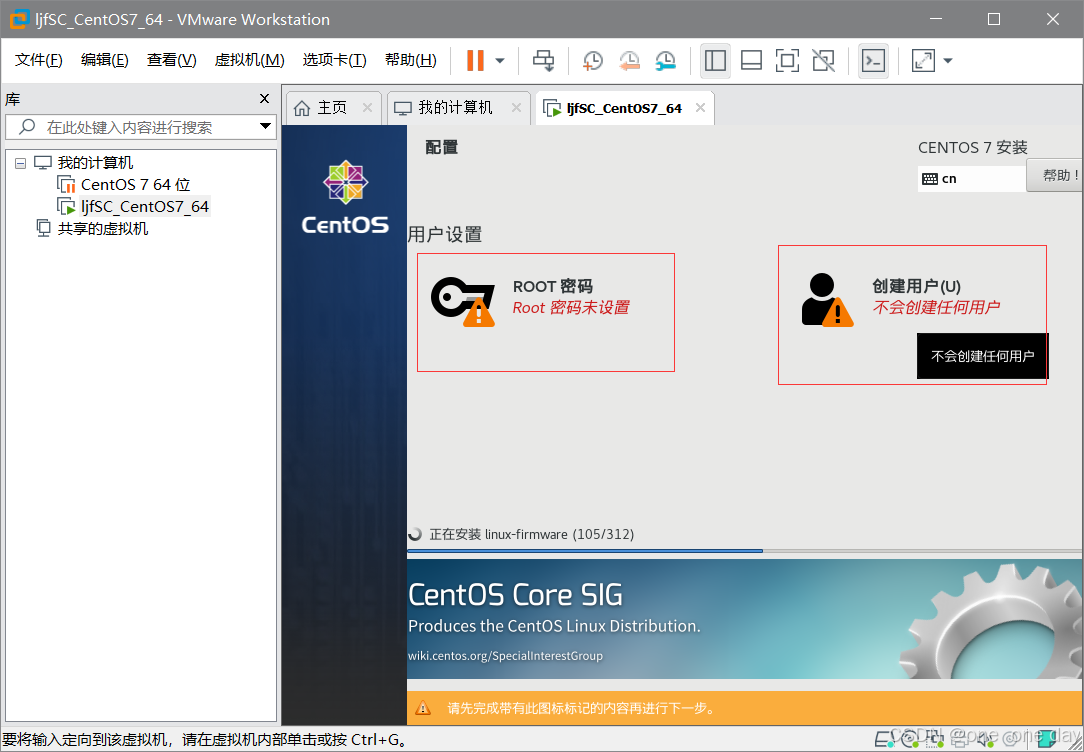Viewport: 1084px width, 752px height.
Task: Open the 文件(F) menu
Action: pyautogui.click(x=39, y=60)
